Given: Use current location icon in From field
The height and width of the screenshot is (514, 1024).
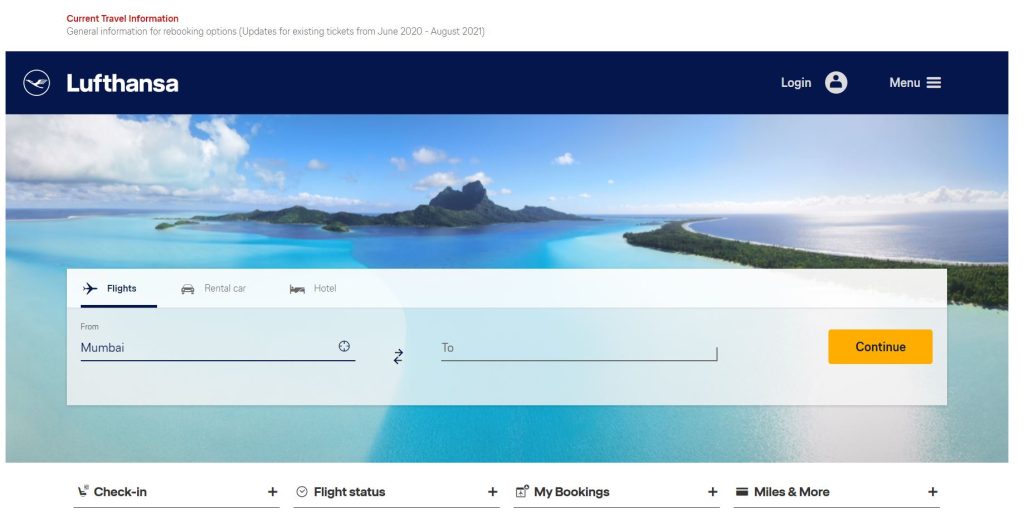Looking at the screenshot, I should tap(344, 346).
